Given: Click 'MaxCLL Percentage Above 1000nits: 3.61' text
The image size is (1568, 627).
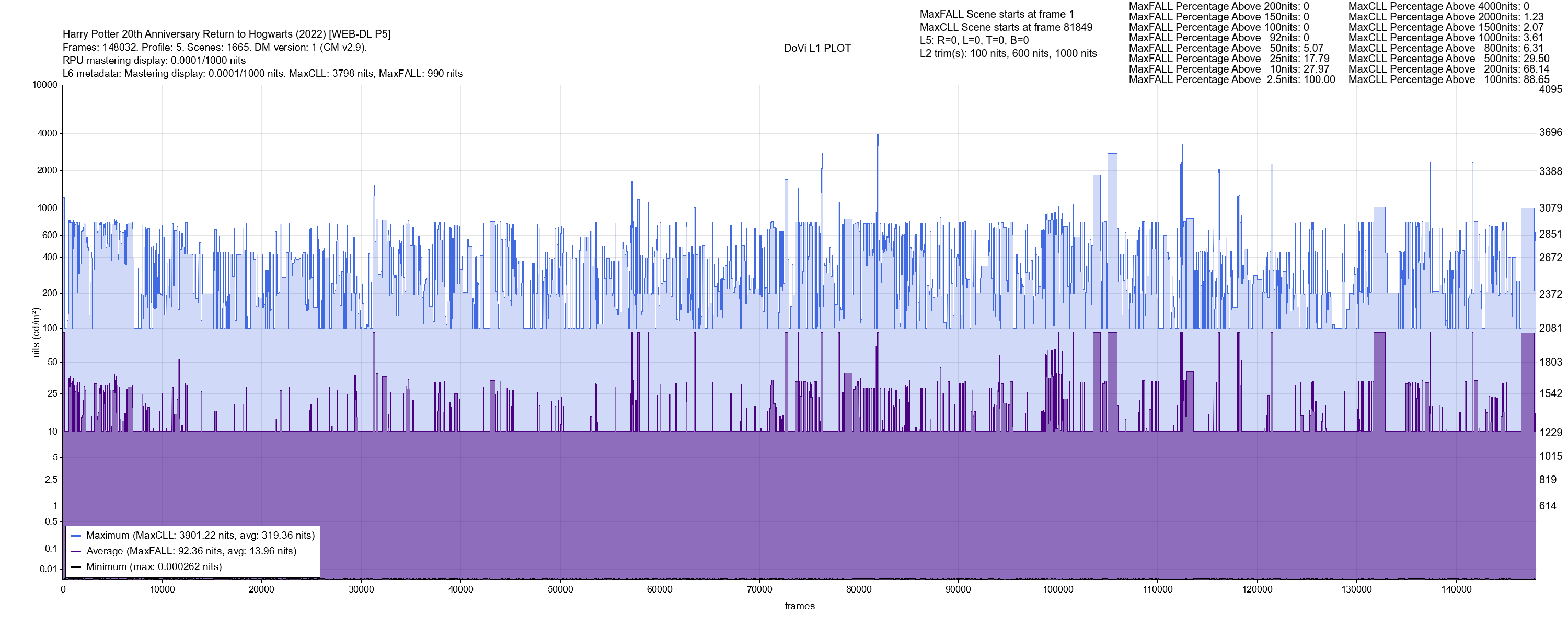Looking at the screenshot, I should 1446,38.
